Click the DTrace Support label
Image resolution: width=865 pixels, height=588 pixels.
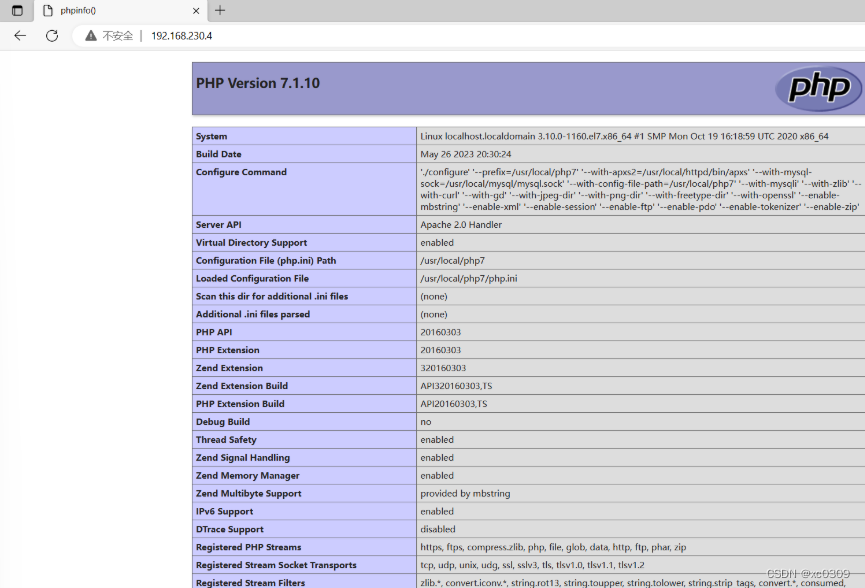(x=229, y=530)
